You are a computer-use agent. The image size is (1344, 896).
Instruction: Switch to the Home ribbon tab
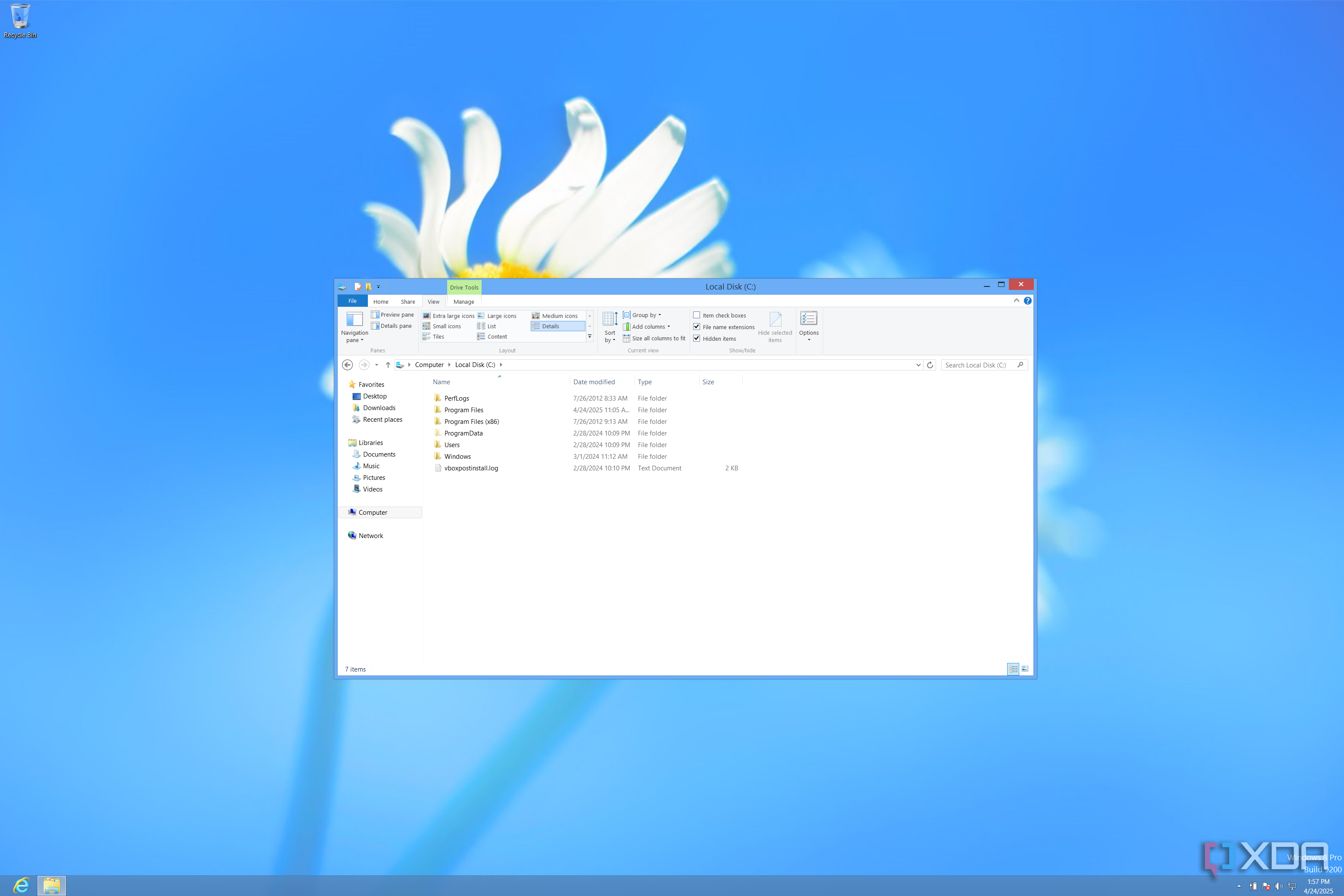click(x=380, y=301)
